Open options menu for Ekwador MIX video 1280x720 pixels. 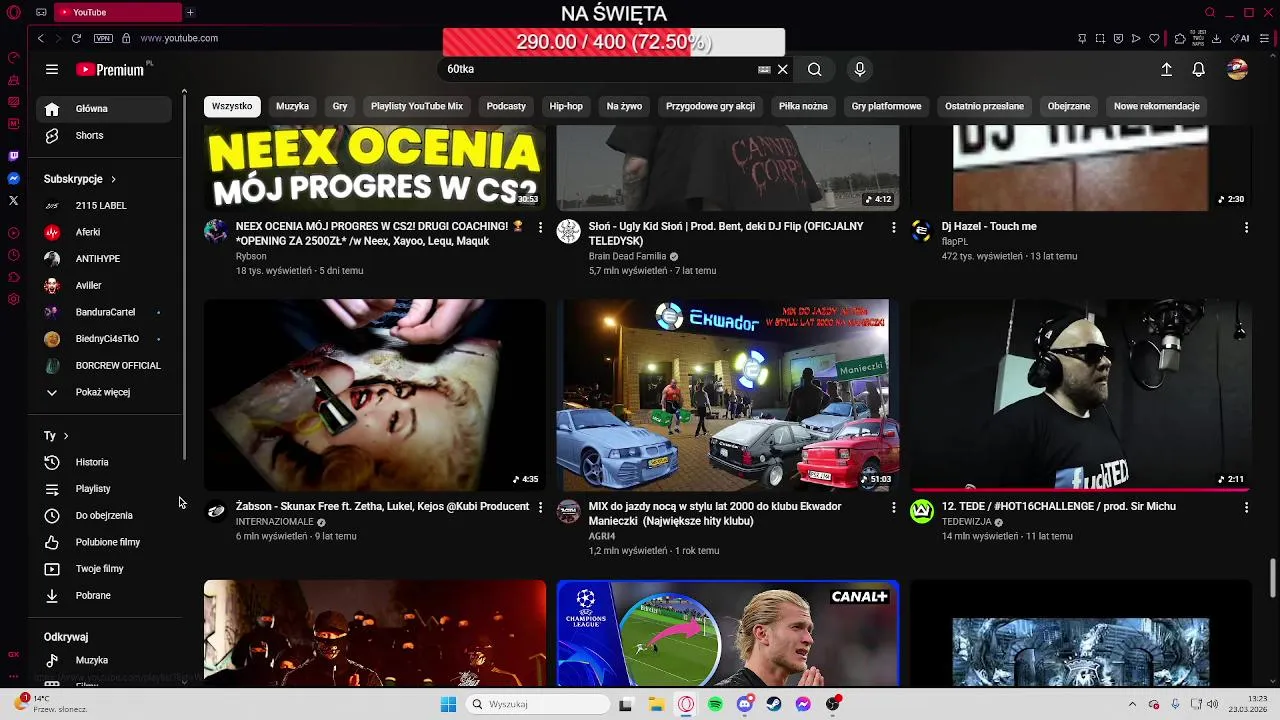pos(893,508)
